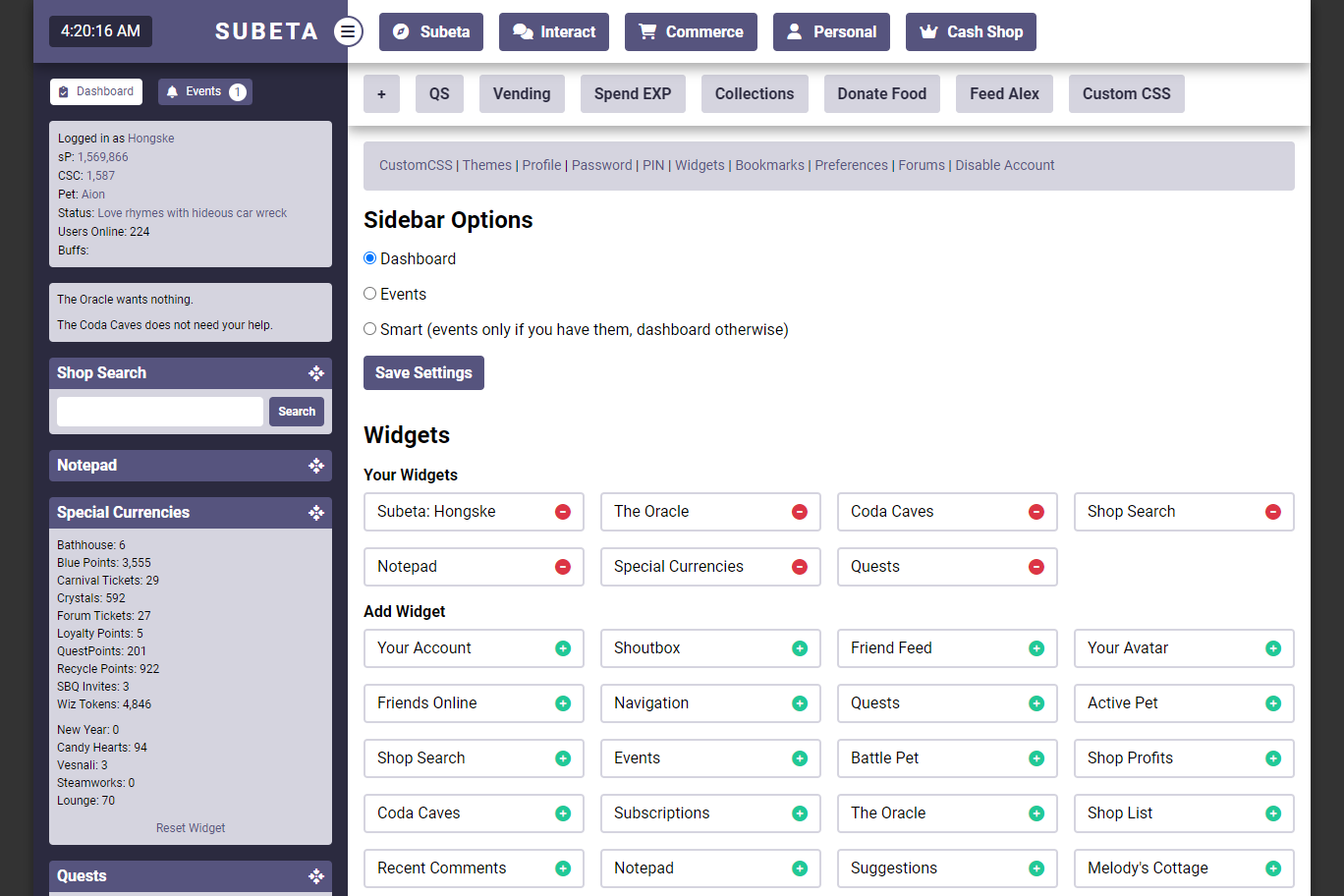Switch to the Events sidebar tab

coord(204,91)
